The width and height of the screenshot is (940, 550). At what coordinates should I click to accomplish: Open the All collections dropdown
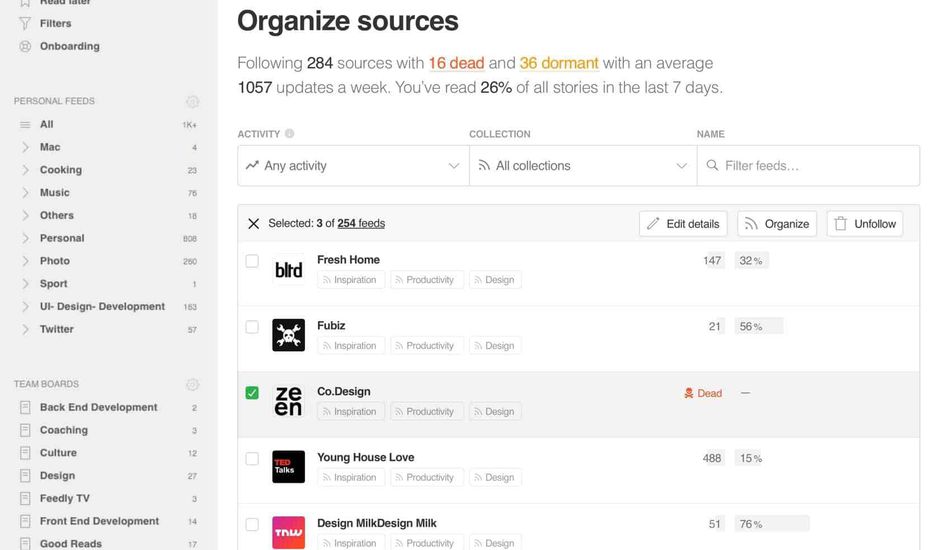pyautogui.click(x=583, y=166)
